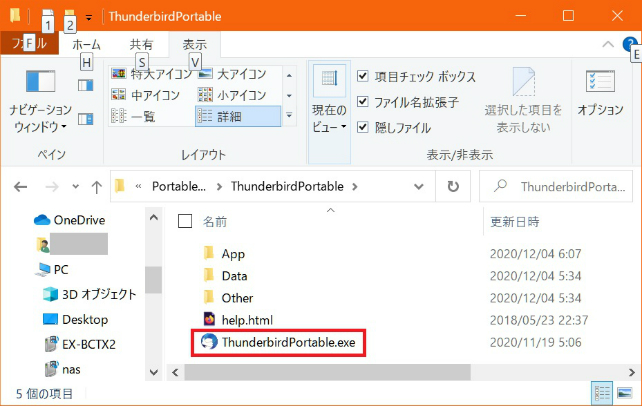Viewport: 642px width, 406px height.
Task: Click quick access properties icon
Action: tap(48, 16)
